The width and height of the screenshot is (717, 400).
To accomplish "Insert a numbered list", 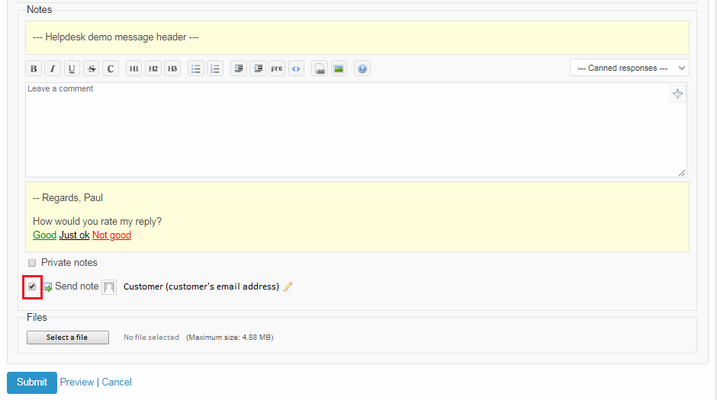I will pos(215,69).
